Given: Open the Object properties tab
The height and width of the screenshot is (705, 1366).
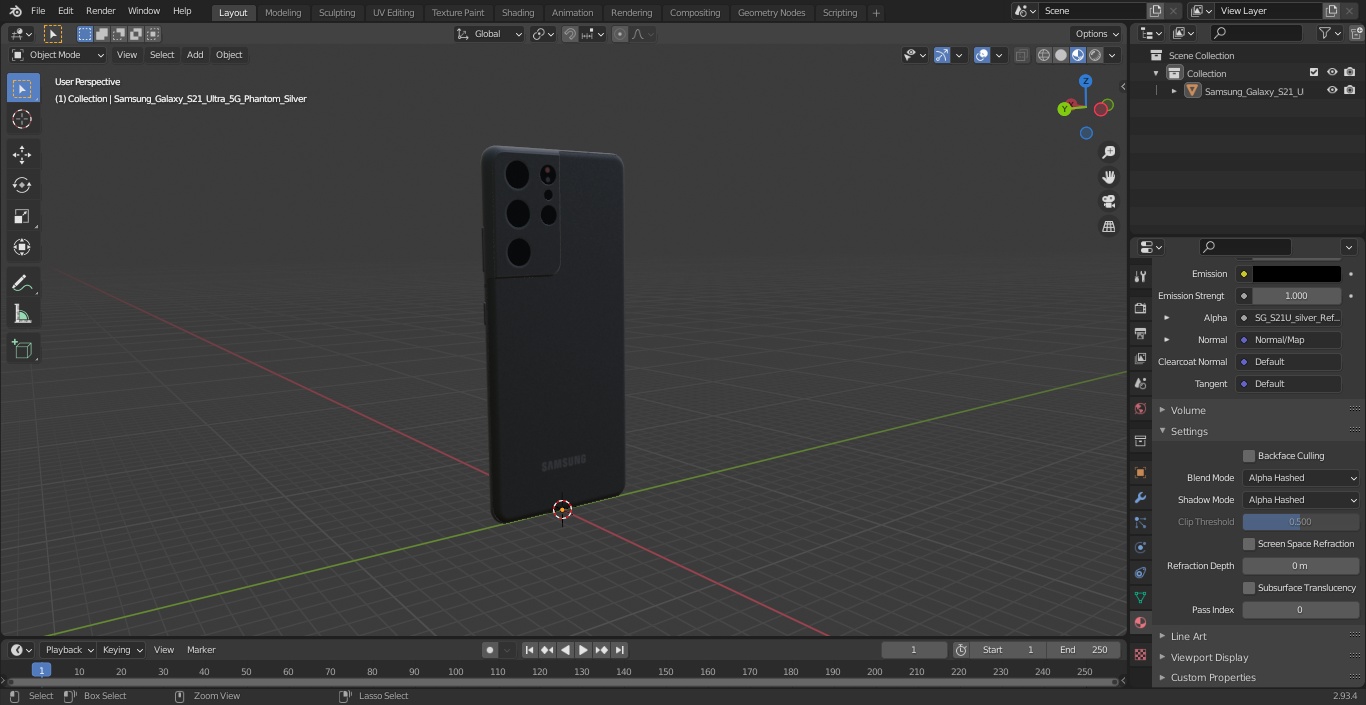Looking at the screenshot, I should [x=1140, y=472].
